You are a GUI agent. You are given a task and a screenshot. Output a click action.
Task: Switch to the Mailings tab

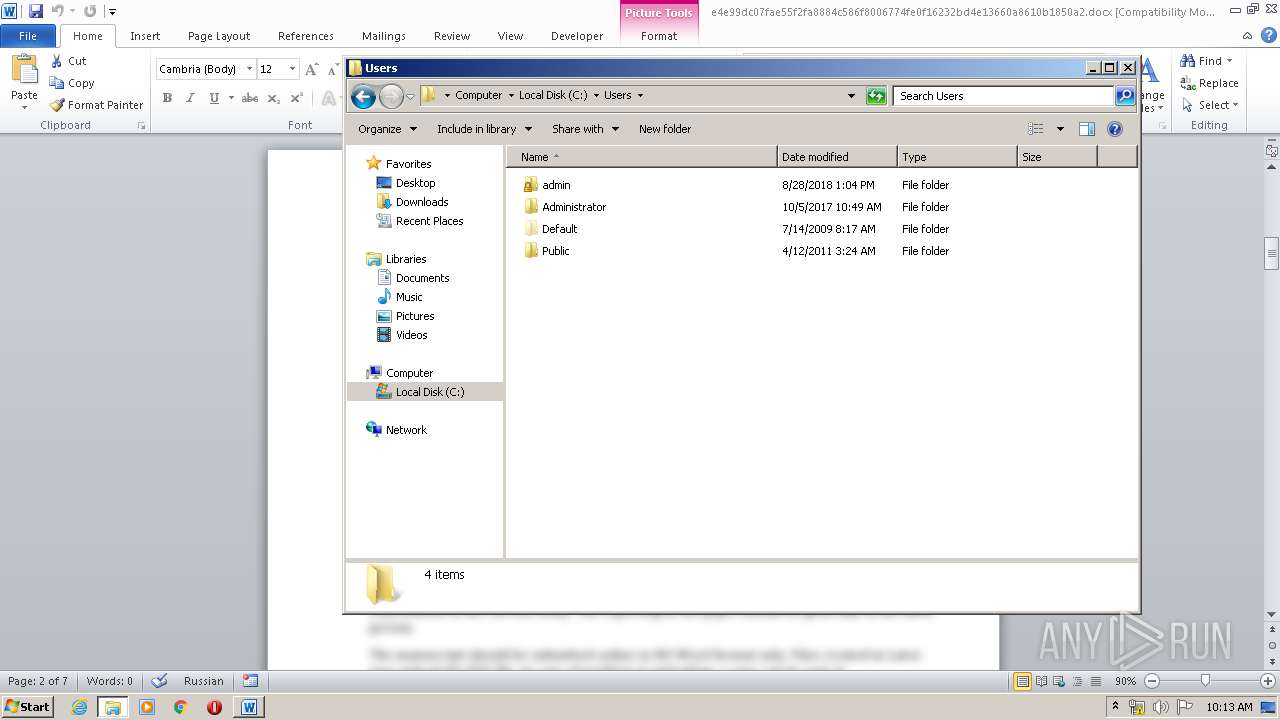pyautogui.click(x=384, y=36)
